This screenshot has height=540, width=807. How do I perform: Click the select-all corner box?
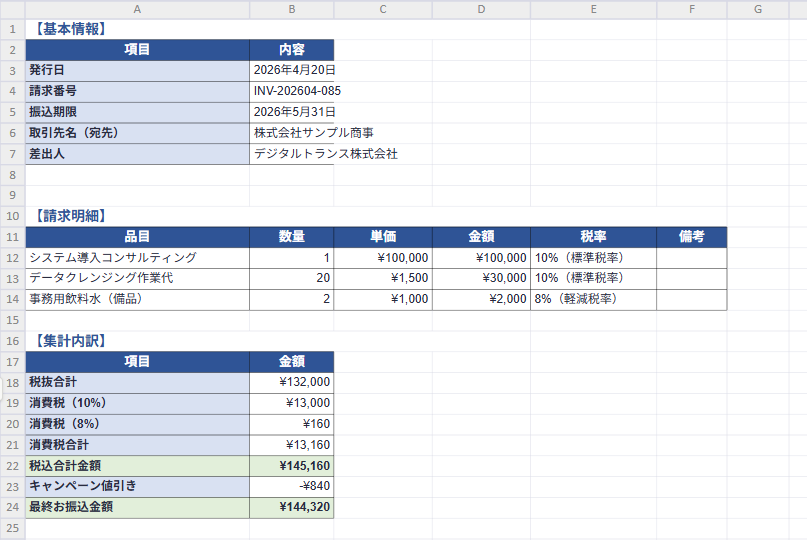[12, 9]
